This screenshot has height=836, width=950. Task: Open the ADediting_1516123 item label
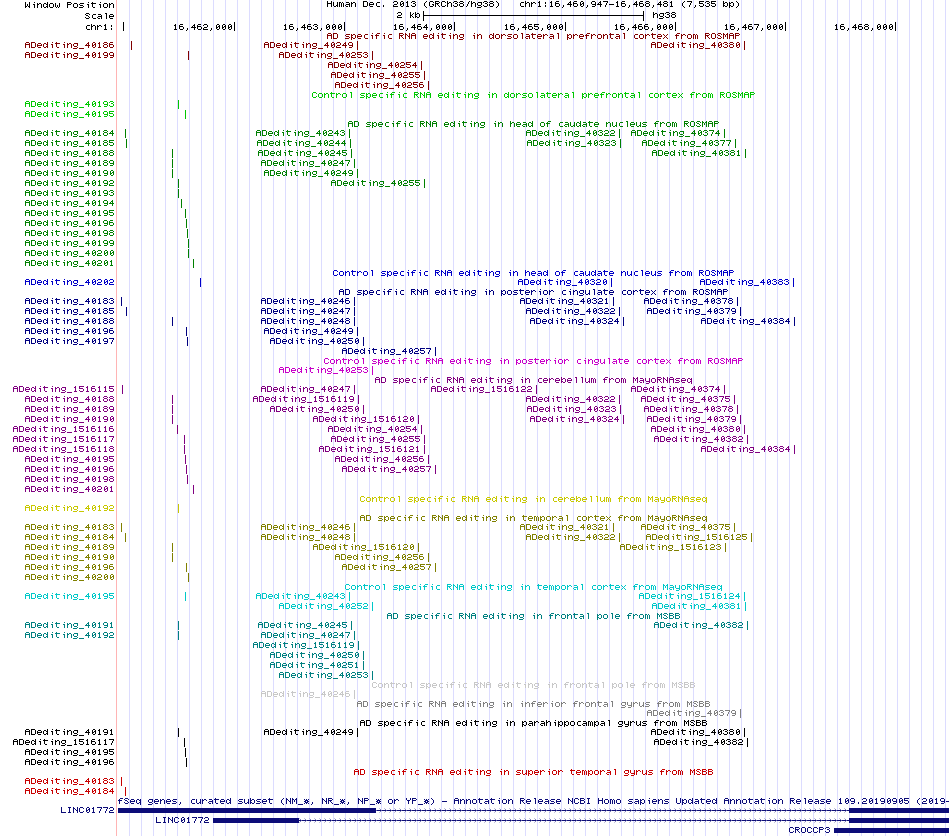[670, 547]
